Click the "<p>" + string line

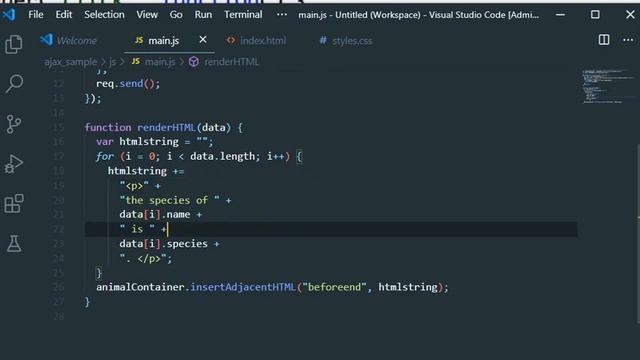pyautogui.click(x=140, y=186)
